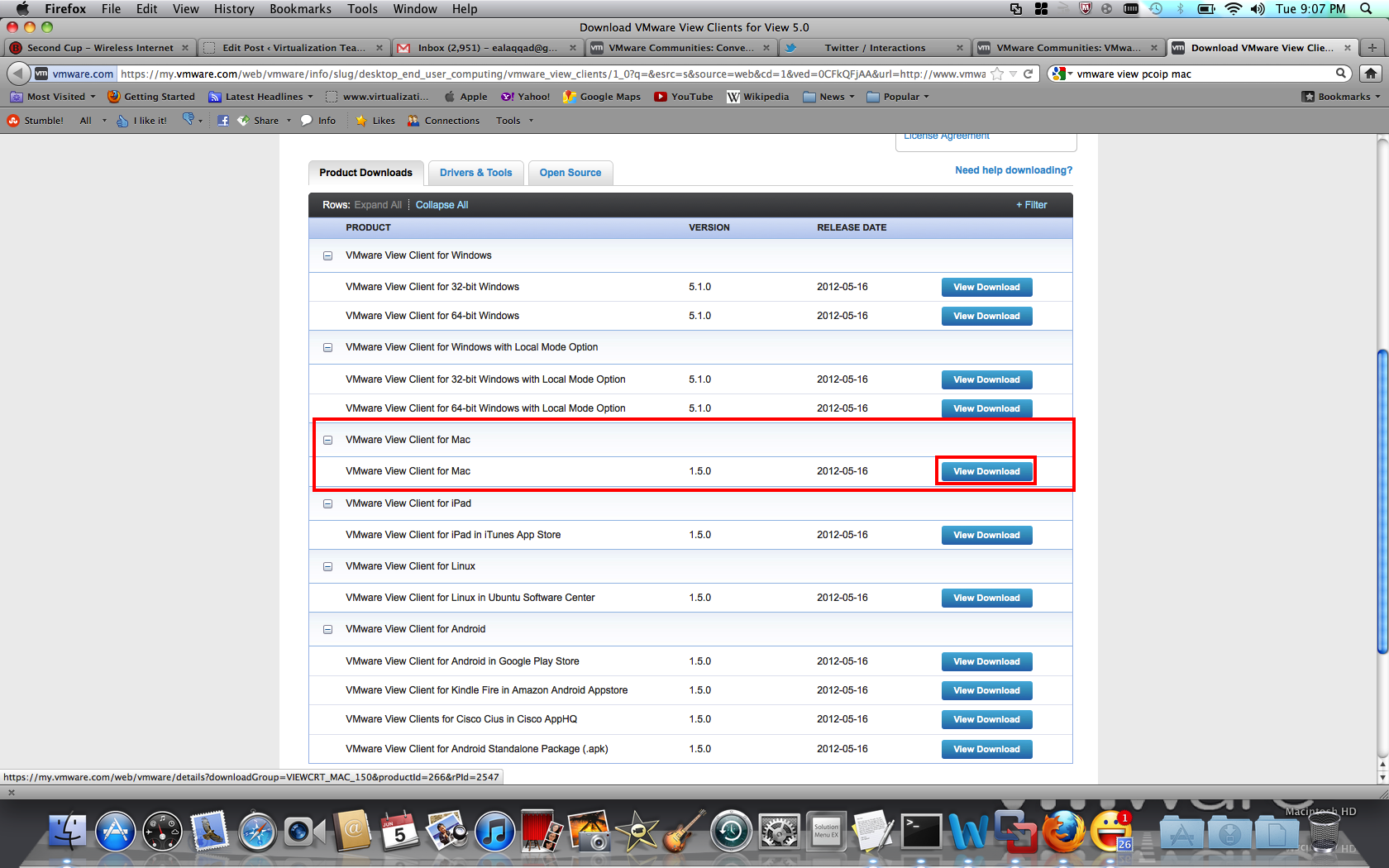
Task: Open the + Filter option
Action: pyautogui.click(x=1032, y=205)
